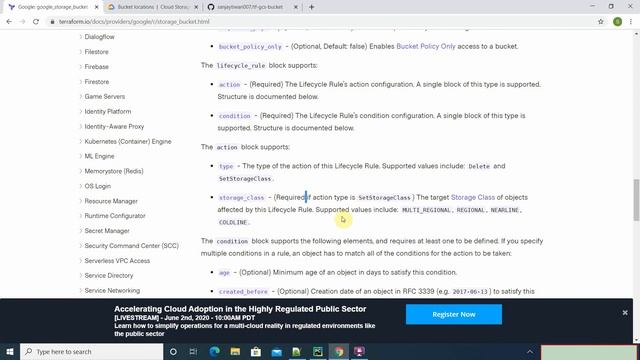Open Microsoft Store from the taskbar
Image resolution: width=640 pixels, height=360 pixels.
256,351
